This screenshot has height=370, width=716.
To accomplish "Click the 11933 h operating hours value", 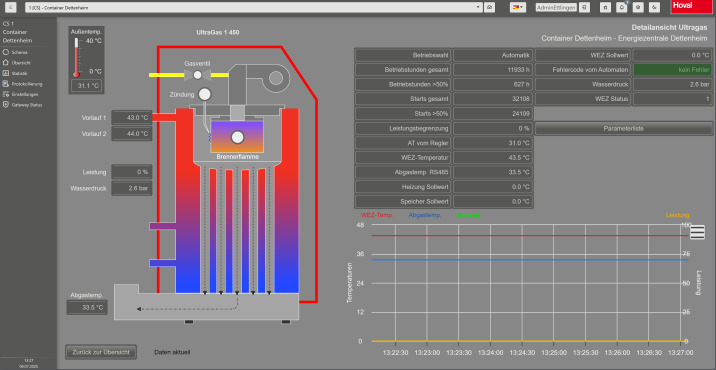I will pos(493,70).
